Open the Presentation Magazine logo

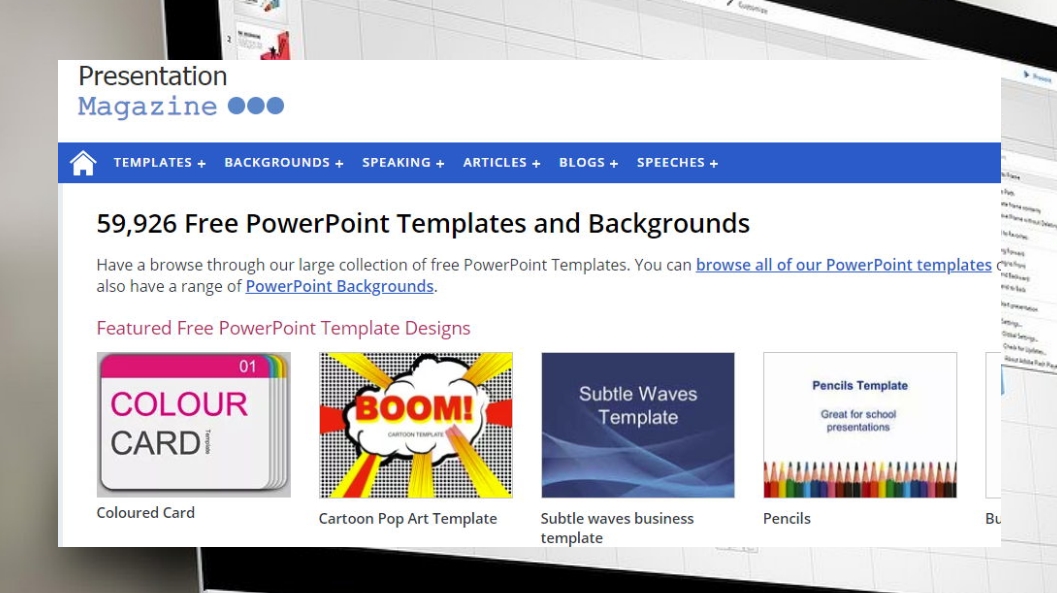[181, 91]
